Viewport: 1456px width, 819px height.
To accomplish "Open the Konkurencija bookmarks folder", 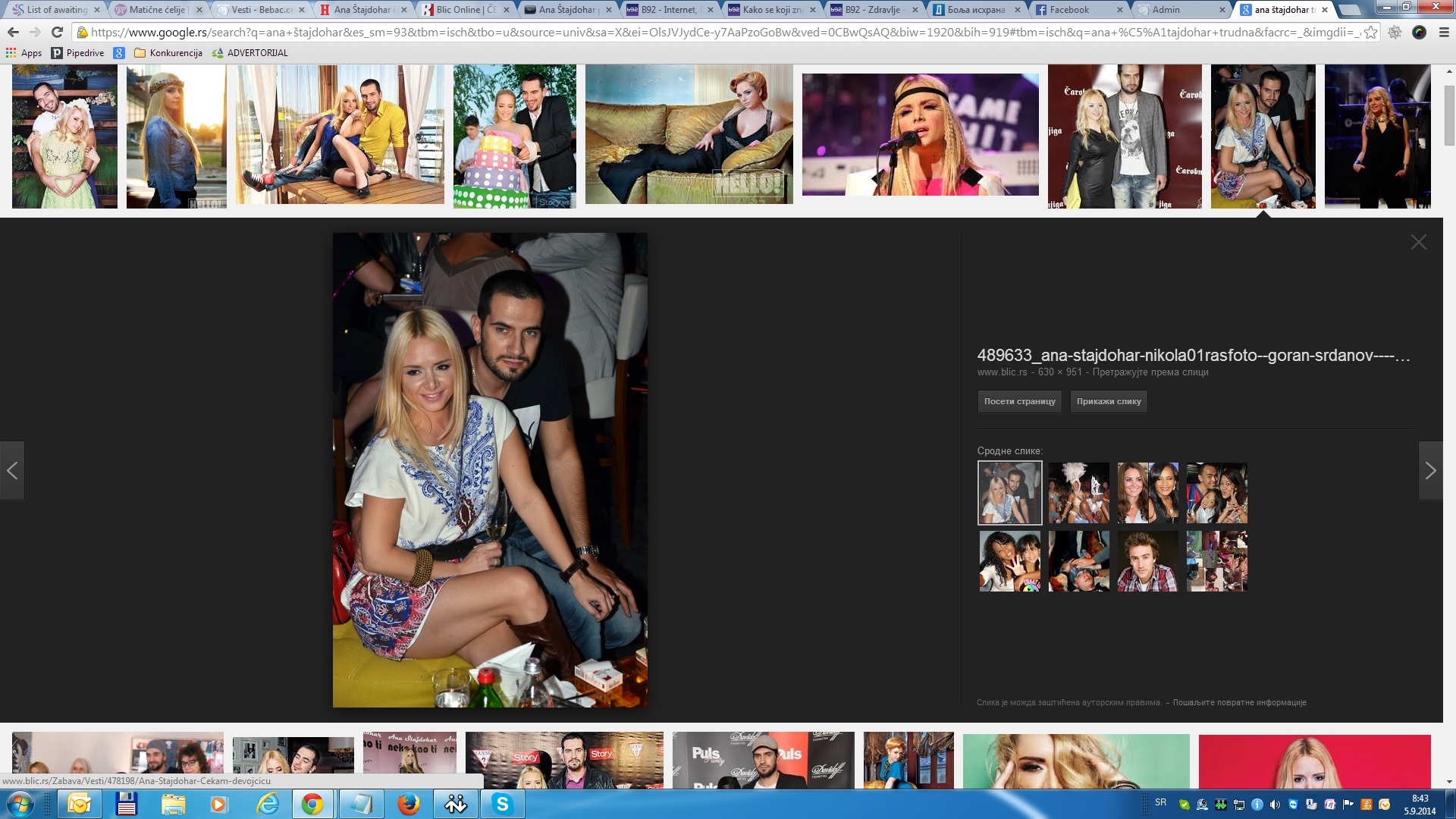I will click(168, 53).
